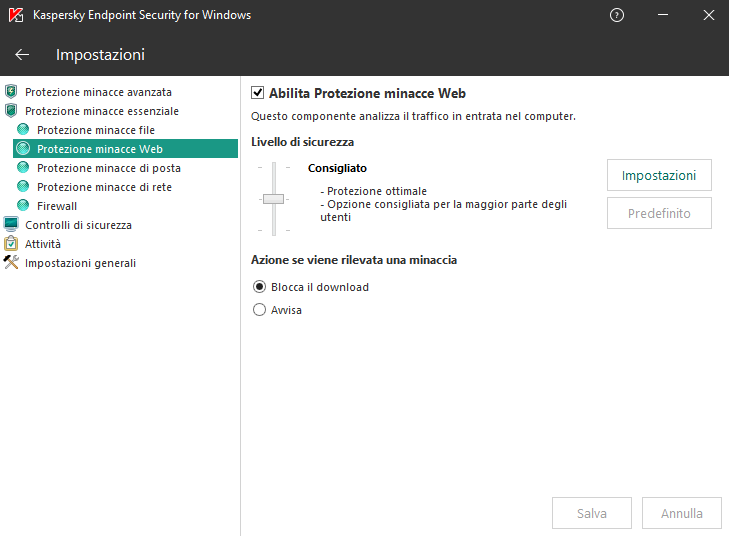729x536 pixels.
Task: Click the Livello di sicurezza heading
Action: pos(302,142)
